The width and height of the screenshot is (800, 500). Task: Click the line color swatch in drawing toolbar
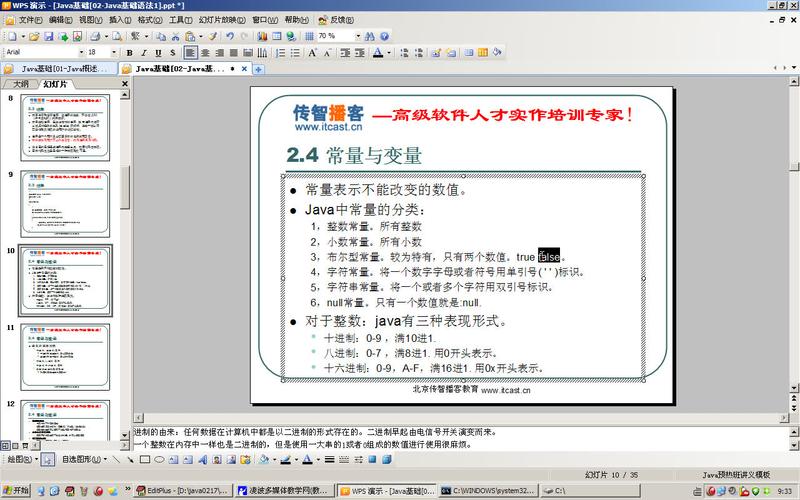pos(286,460)
